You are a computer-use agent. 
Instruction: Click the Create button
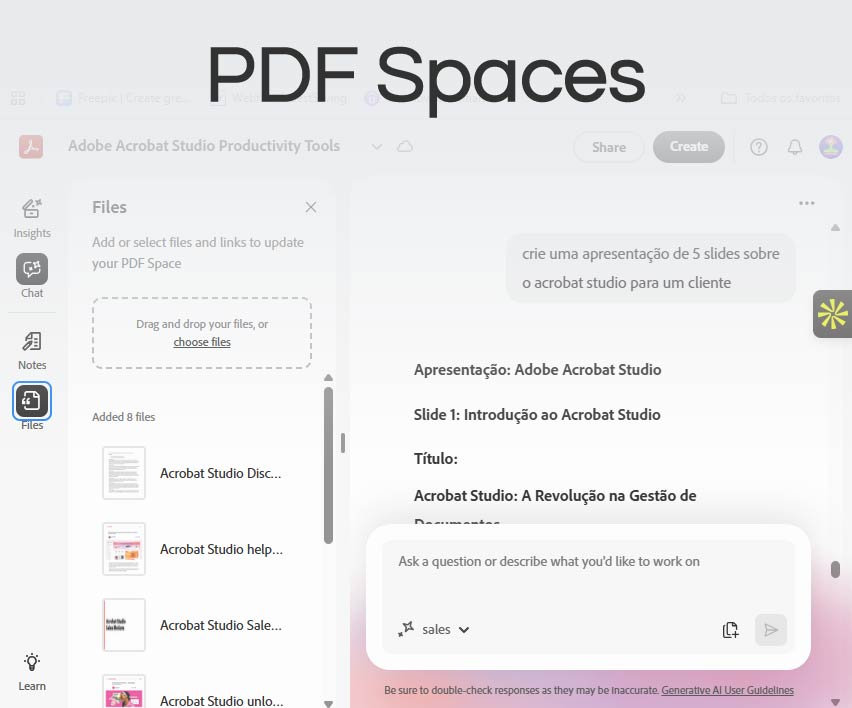coord(688,147)
